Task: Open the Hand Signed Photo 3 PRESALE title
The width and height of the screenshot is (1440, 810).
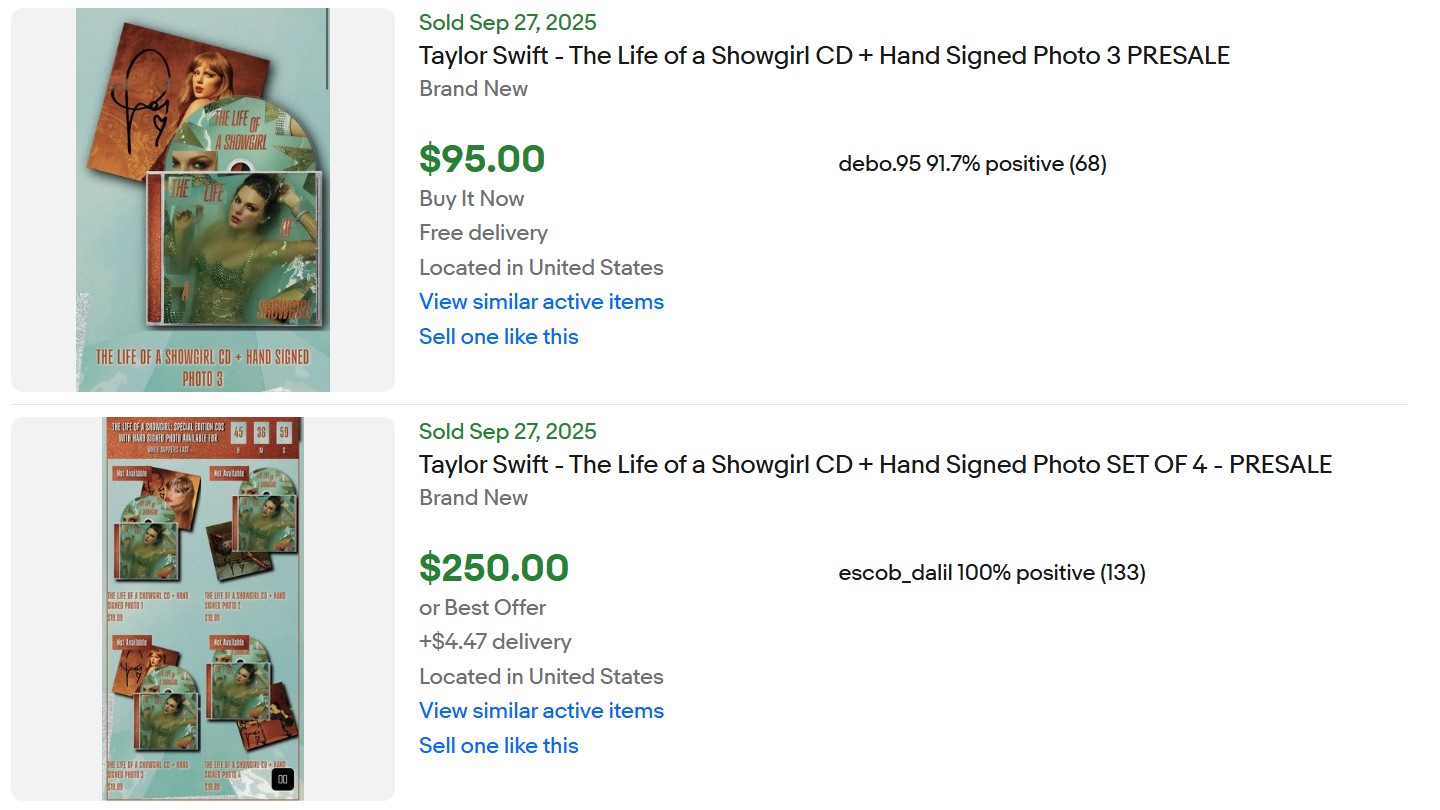Action: [824, 56]
